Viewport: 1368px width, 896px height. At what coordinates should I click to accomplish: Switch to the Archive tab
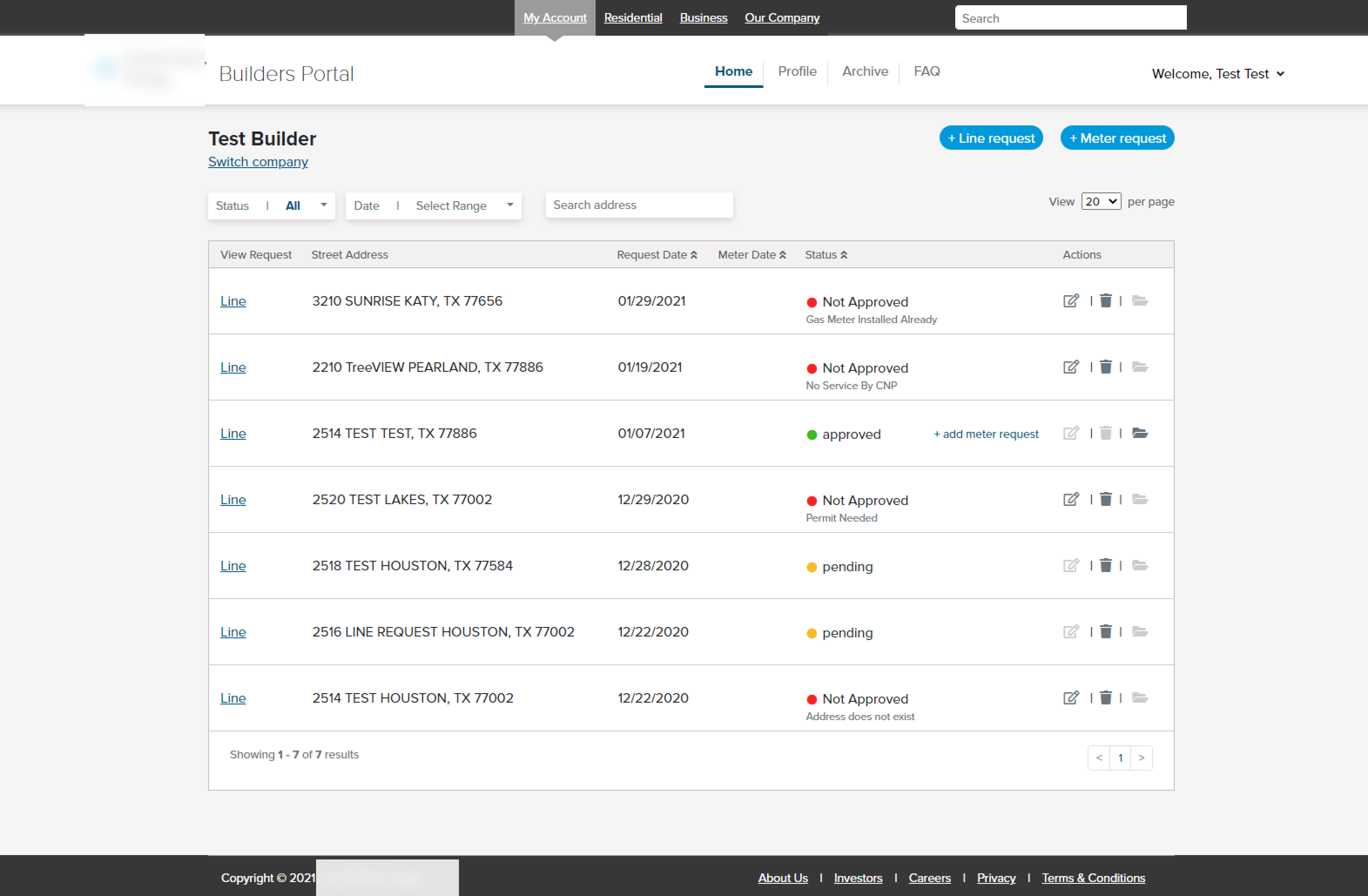(x=865, y=71)
